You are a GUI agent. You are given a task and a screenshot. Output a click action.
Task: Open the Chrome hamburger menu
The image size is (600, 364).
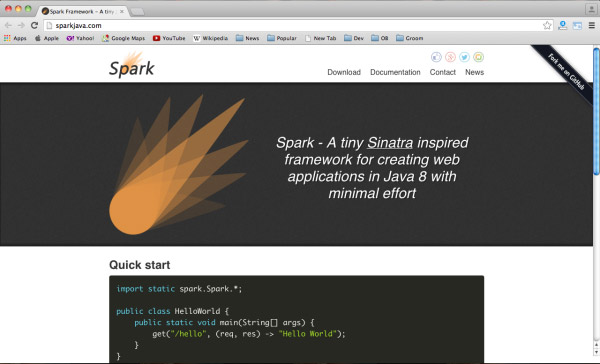click(592, 25)
